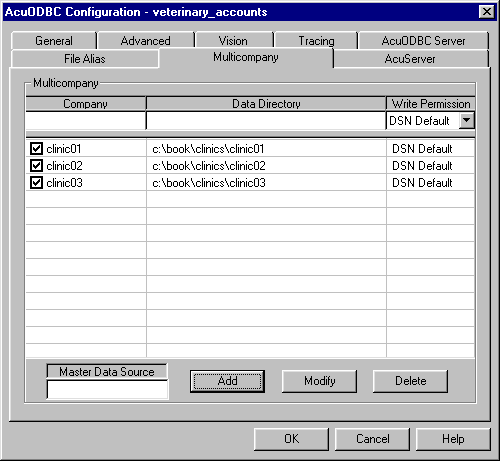The image size is (500, 461).
Task: Click path c:\book\clinics\clinic03
Action: [209, 183]
